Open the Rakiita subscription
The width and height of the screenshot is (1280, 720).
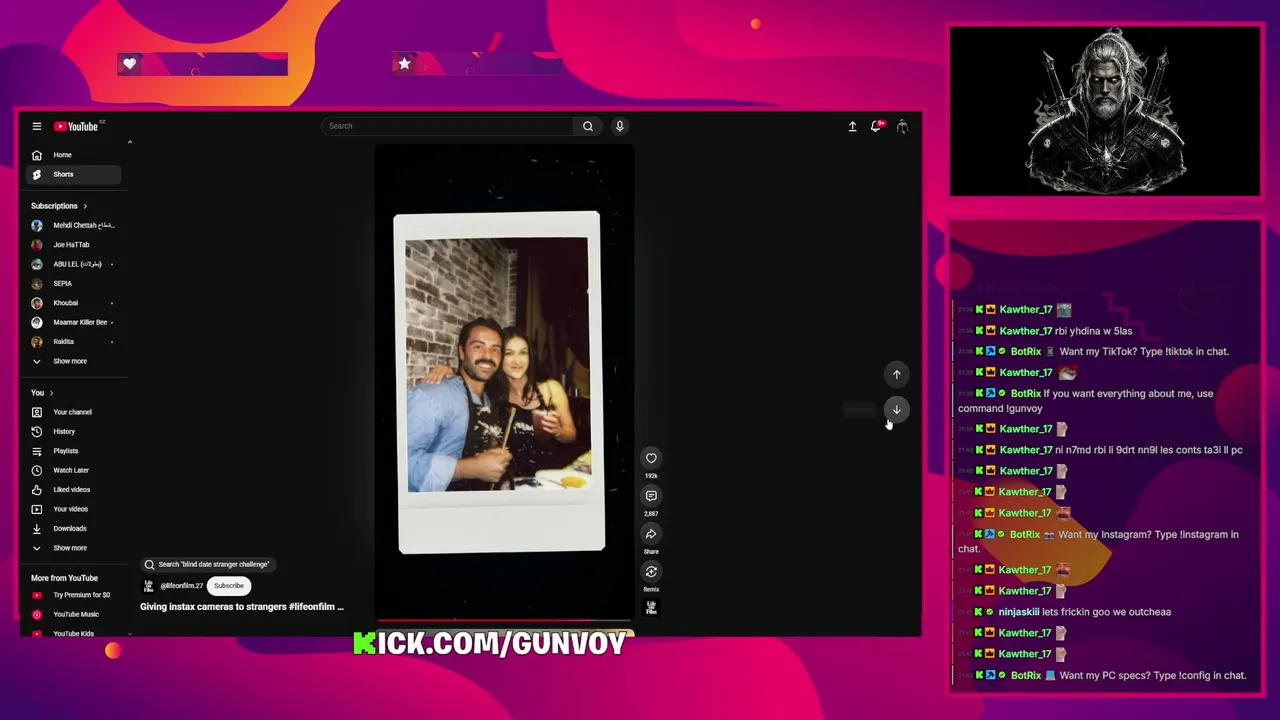coord(73,342)
